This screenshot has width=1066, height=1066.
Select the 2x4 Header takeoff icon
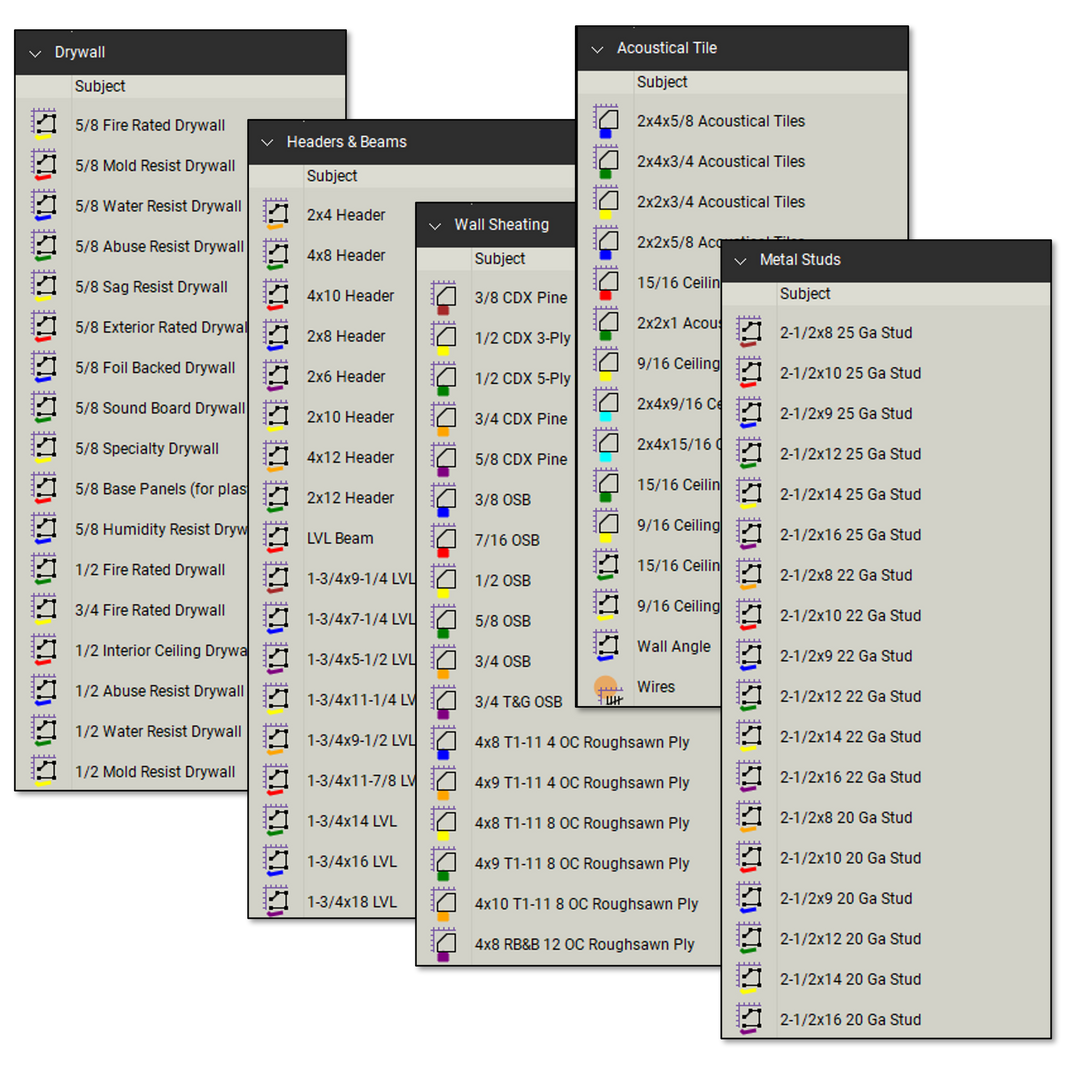click(276, 213)
